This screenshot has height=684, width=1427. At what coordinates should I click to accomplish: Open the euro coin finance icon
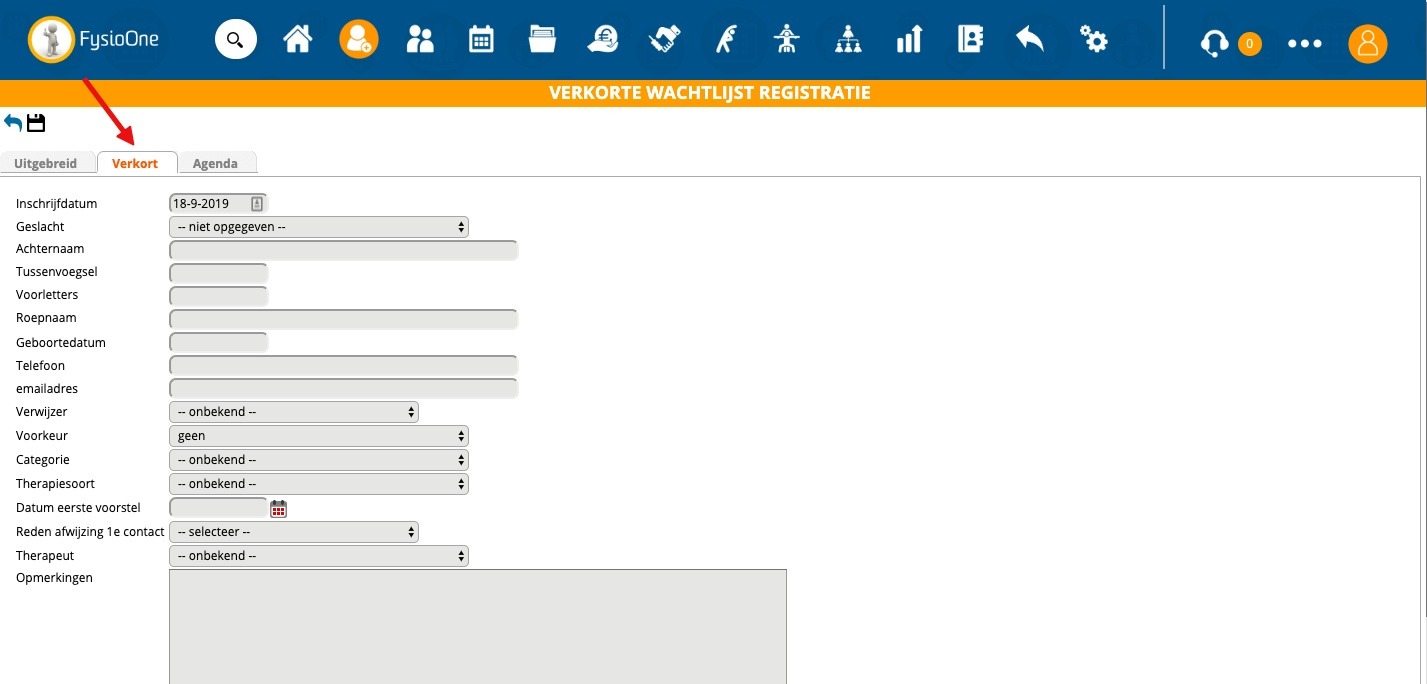[x=603, y=40]
